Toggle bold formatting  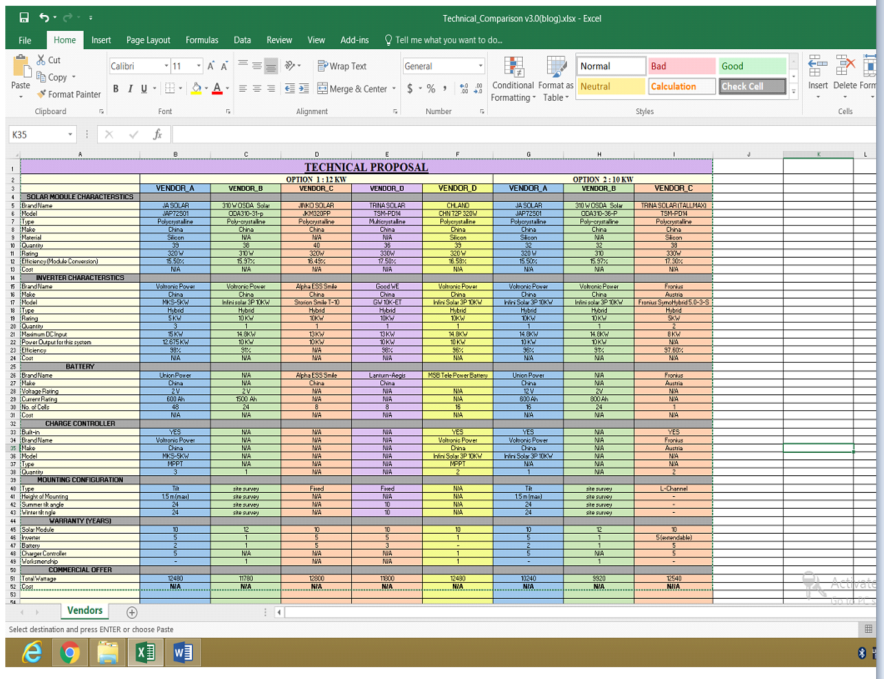(116, 89)
